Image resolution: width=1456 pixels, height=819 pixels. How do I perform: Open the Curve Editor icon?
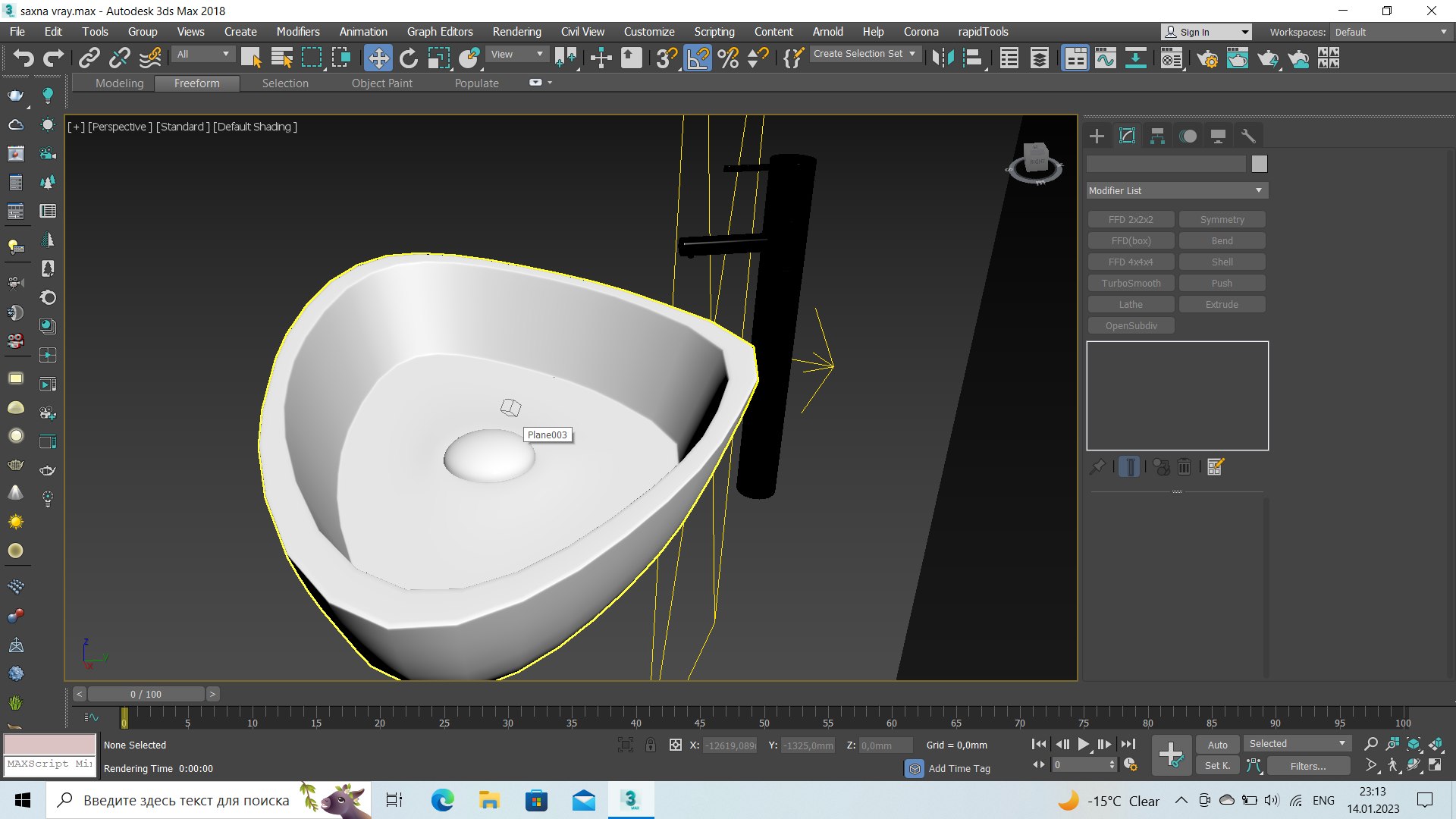click(1105, 58)
